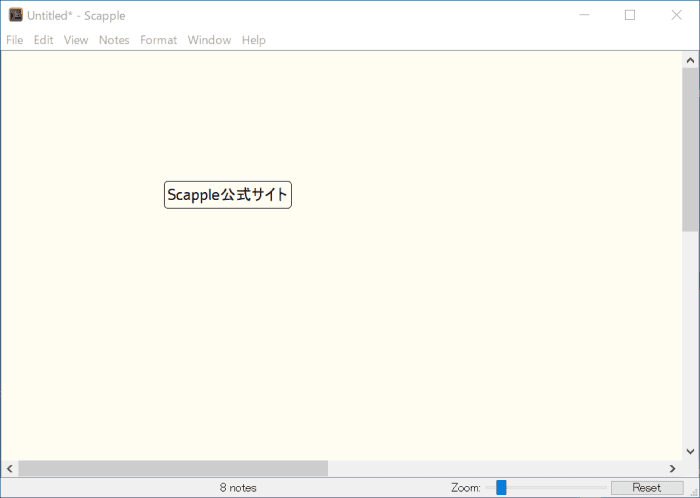
Task: Minimize the Scapple window
Action: pos(583,15)
